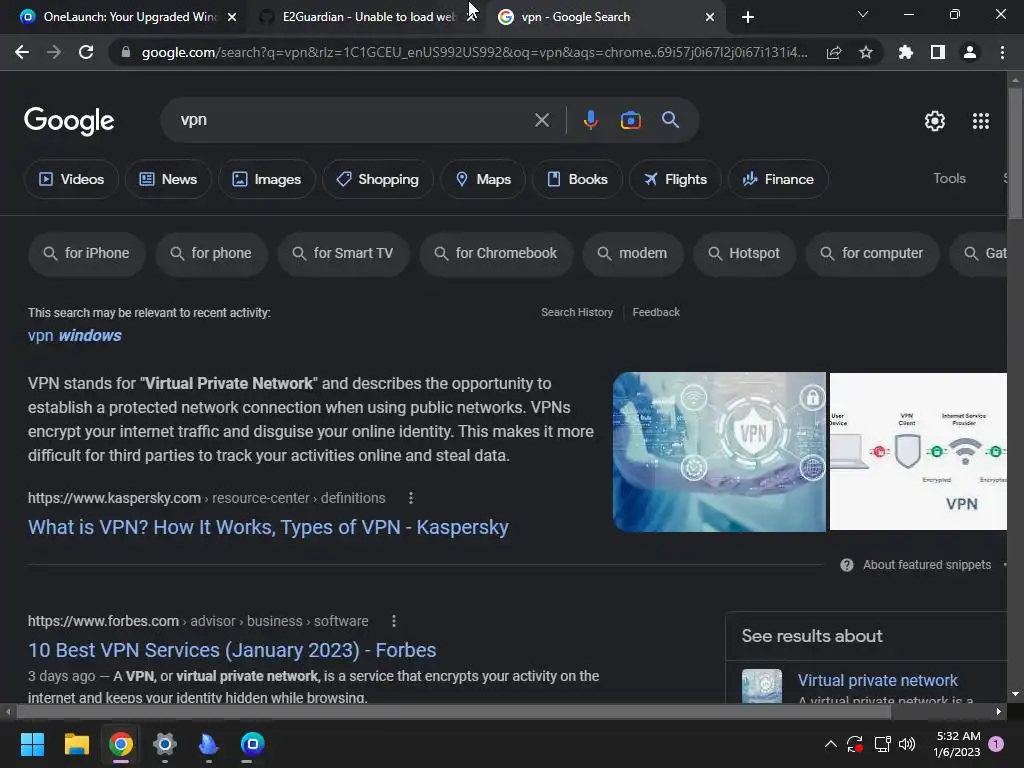1024x768 pixels.
Task: Open the Chrome three-dot menu
Action: (1002, 52)
